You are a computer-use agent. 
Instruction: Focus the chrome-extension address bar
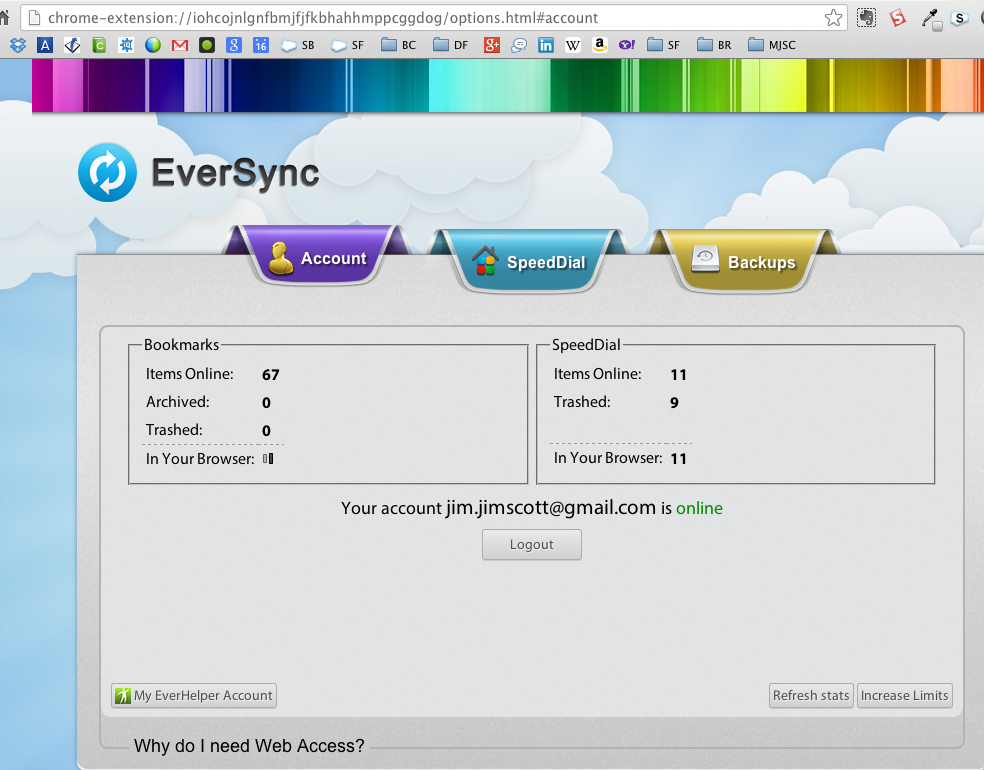pos(433,18)
